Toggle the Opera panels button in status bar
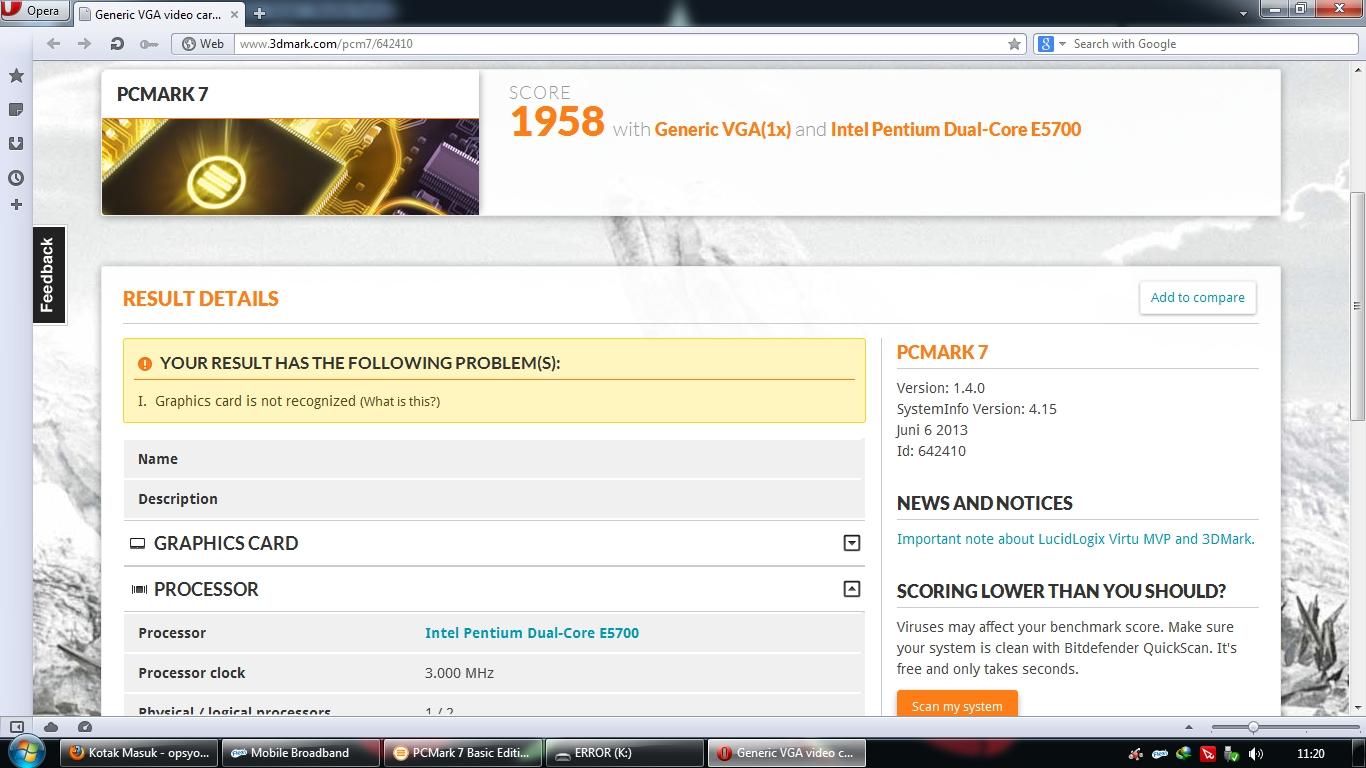The width and height of the screenshot is (1366, 768). point(16,727)
